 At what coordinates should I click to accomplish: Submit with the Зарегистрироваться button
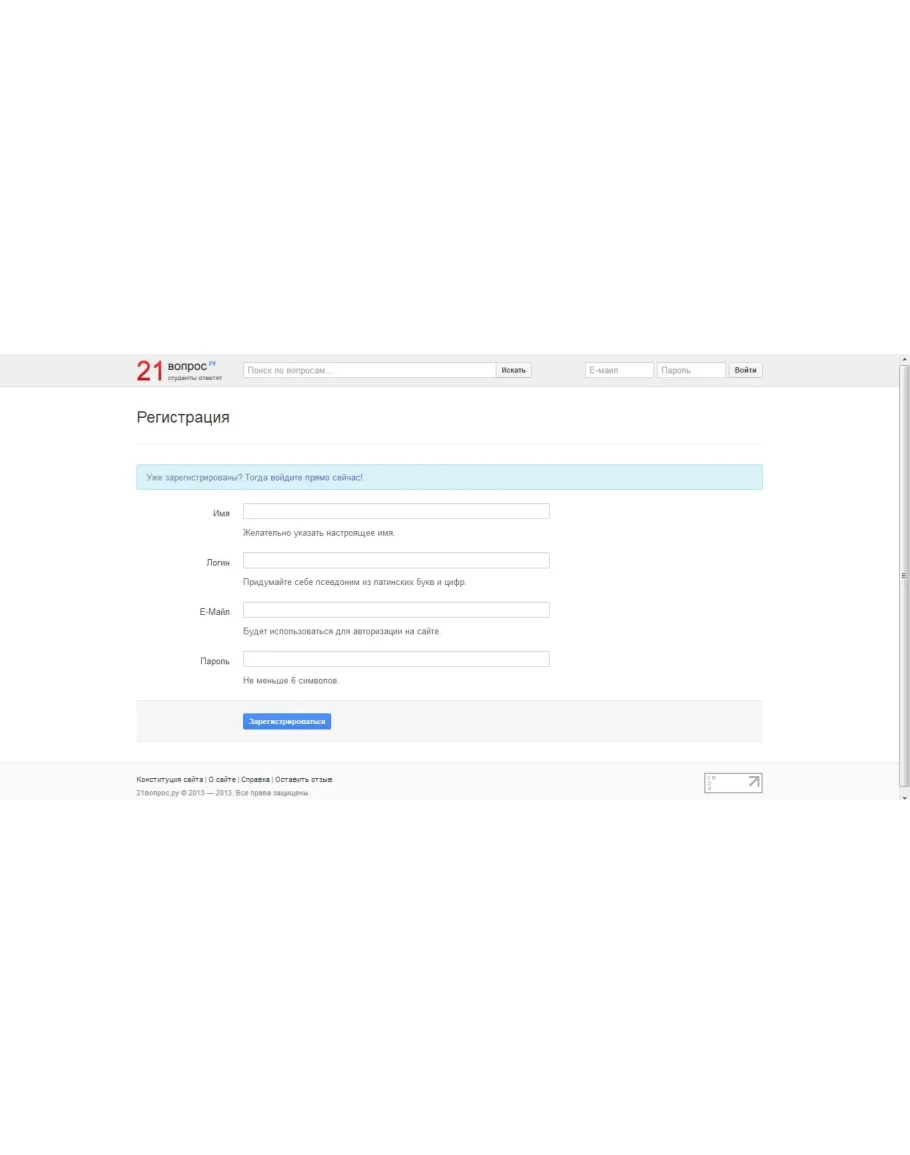pyautogui.click(x=286, y=721)
